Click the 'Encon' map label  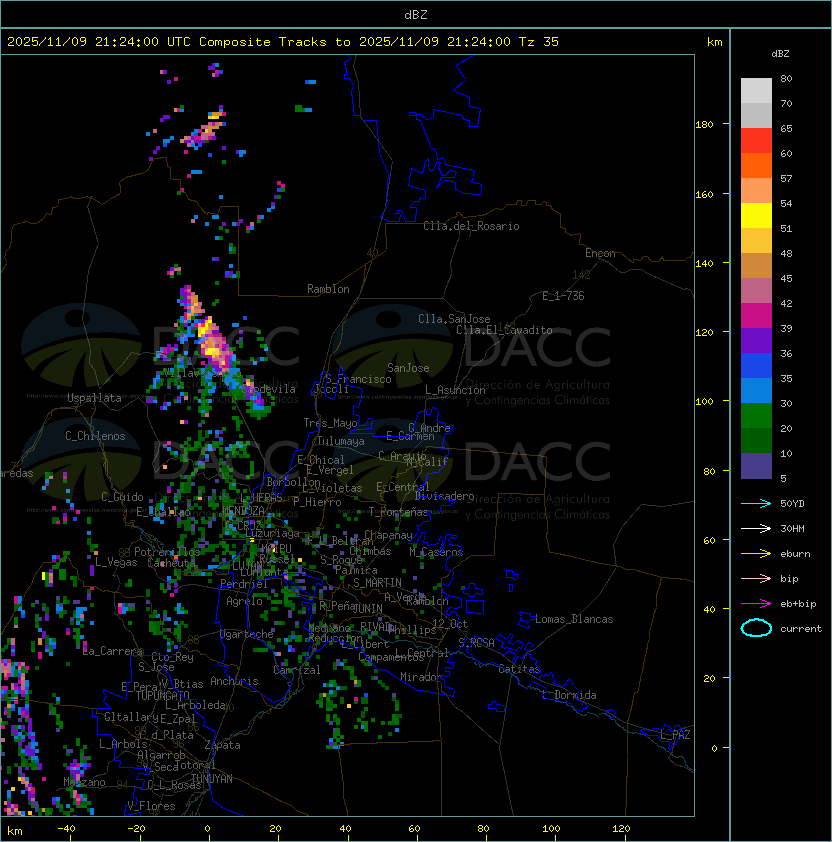600,253
